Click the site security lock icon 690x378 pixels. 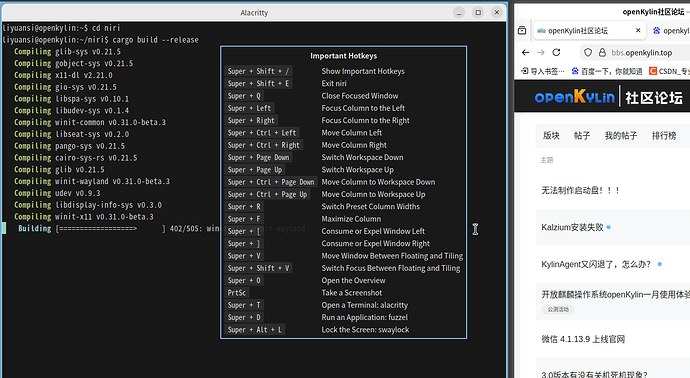[x=602, y=52]
